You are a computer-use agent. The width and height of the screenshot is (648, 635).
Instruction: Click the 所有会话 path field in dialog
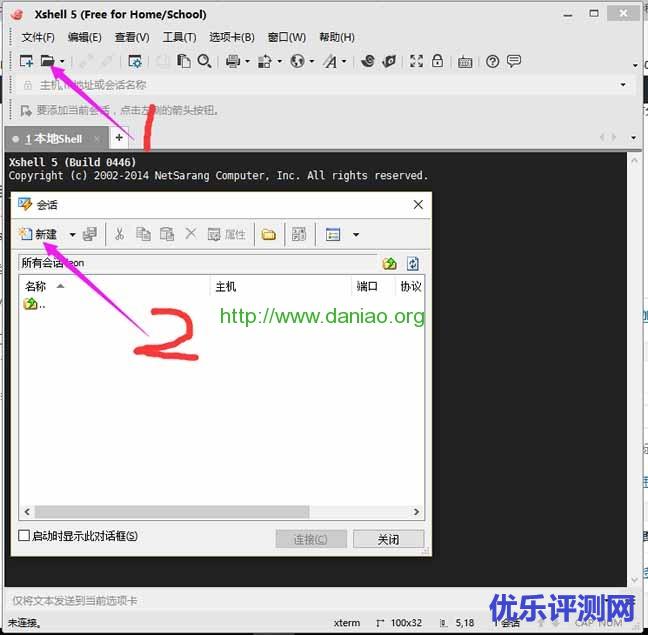[x=198, y=263]
